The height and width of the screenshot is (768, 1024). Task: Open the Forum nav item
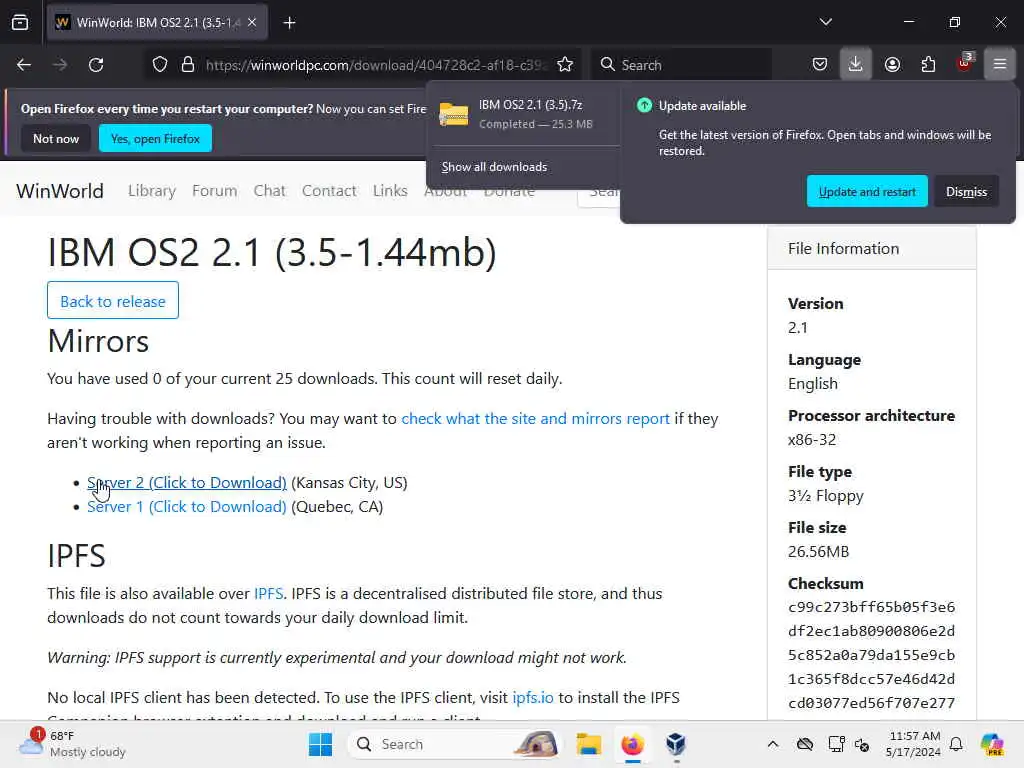tap(214, 191)
